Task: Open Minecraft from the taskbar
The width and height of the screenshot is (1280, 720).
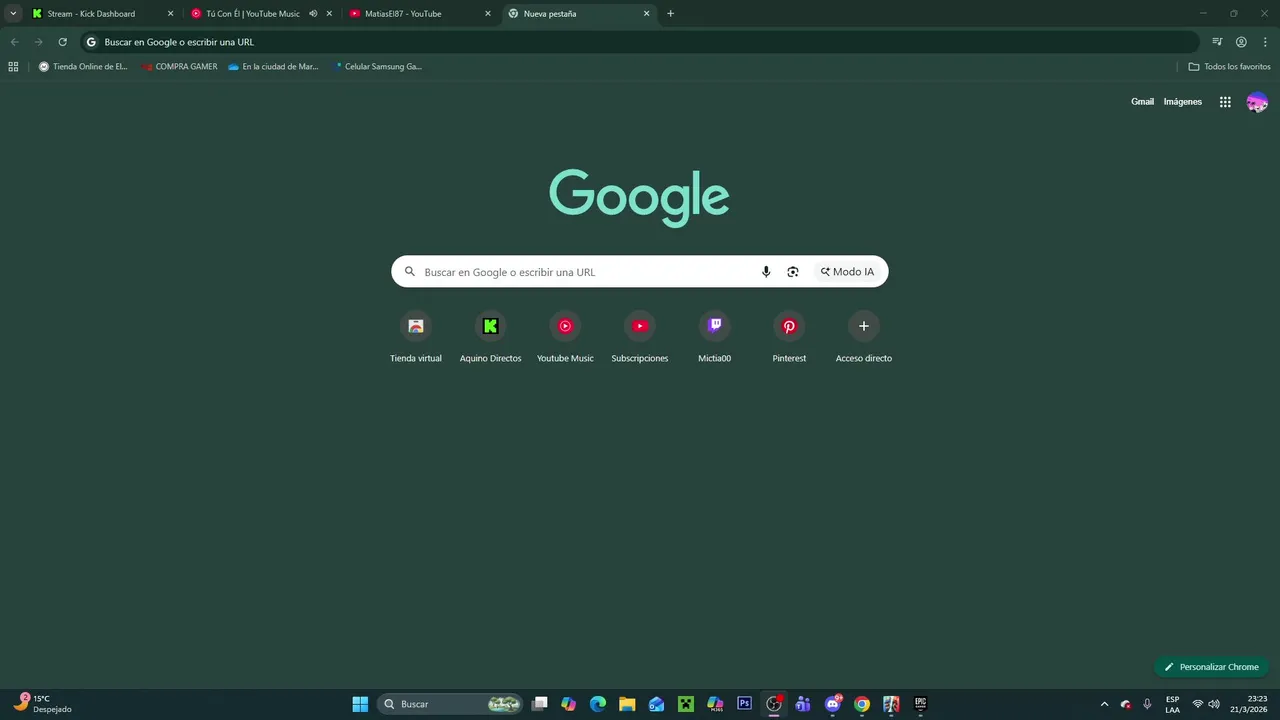Action: (686, 704)
